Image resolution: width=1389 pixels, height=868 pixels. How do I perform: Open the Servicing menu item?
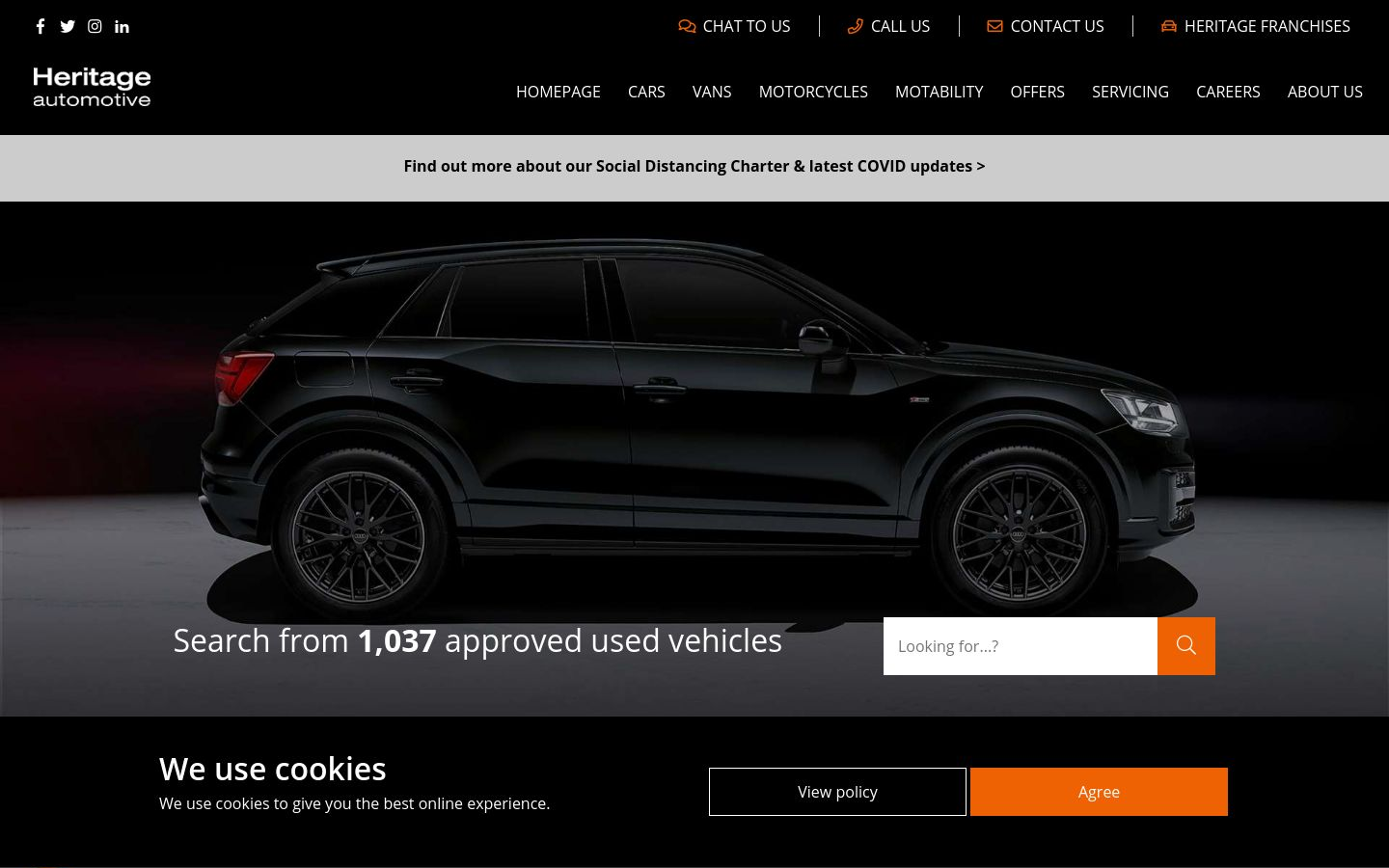[x=1130, y=92]
